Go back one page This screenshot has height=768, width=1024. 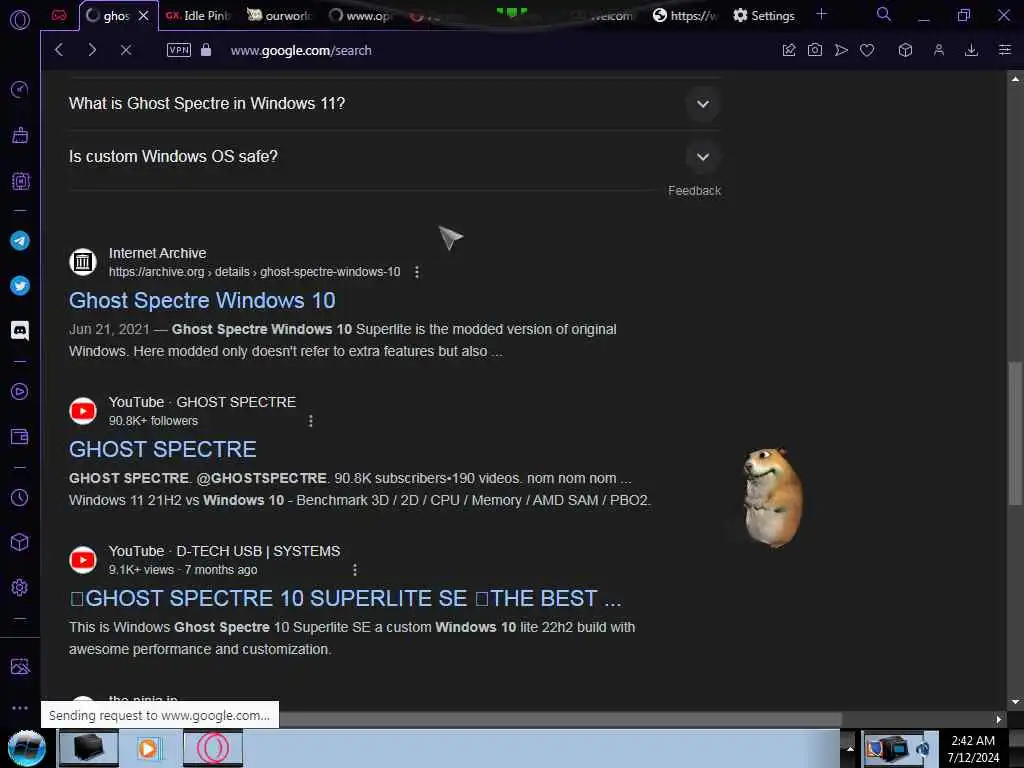(x=59, y=50)
